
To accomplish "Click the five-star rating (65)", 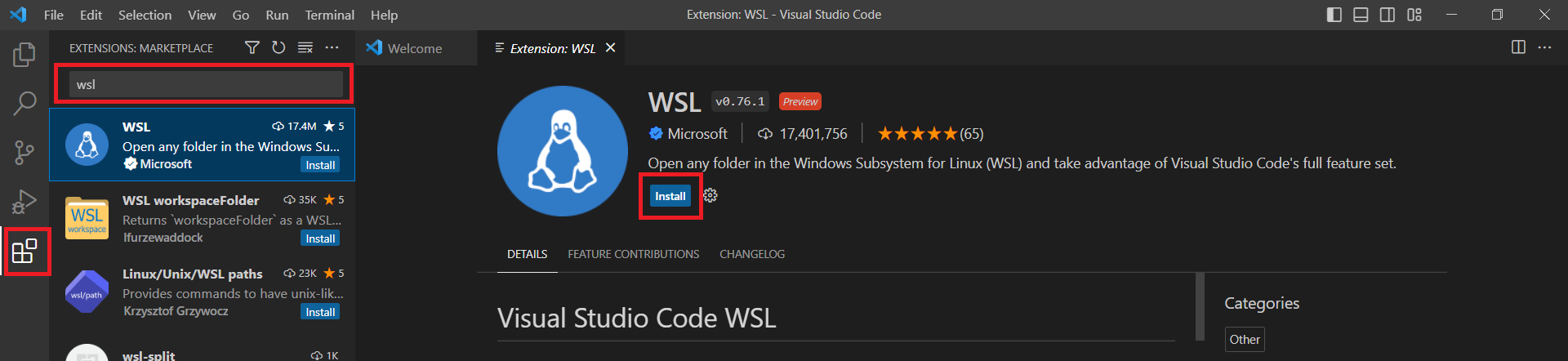I will (x=930, y=134).
